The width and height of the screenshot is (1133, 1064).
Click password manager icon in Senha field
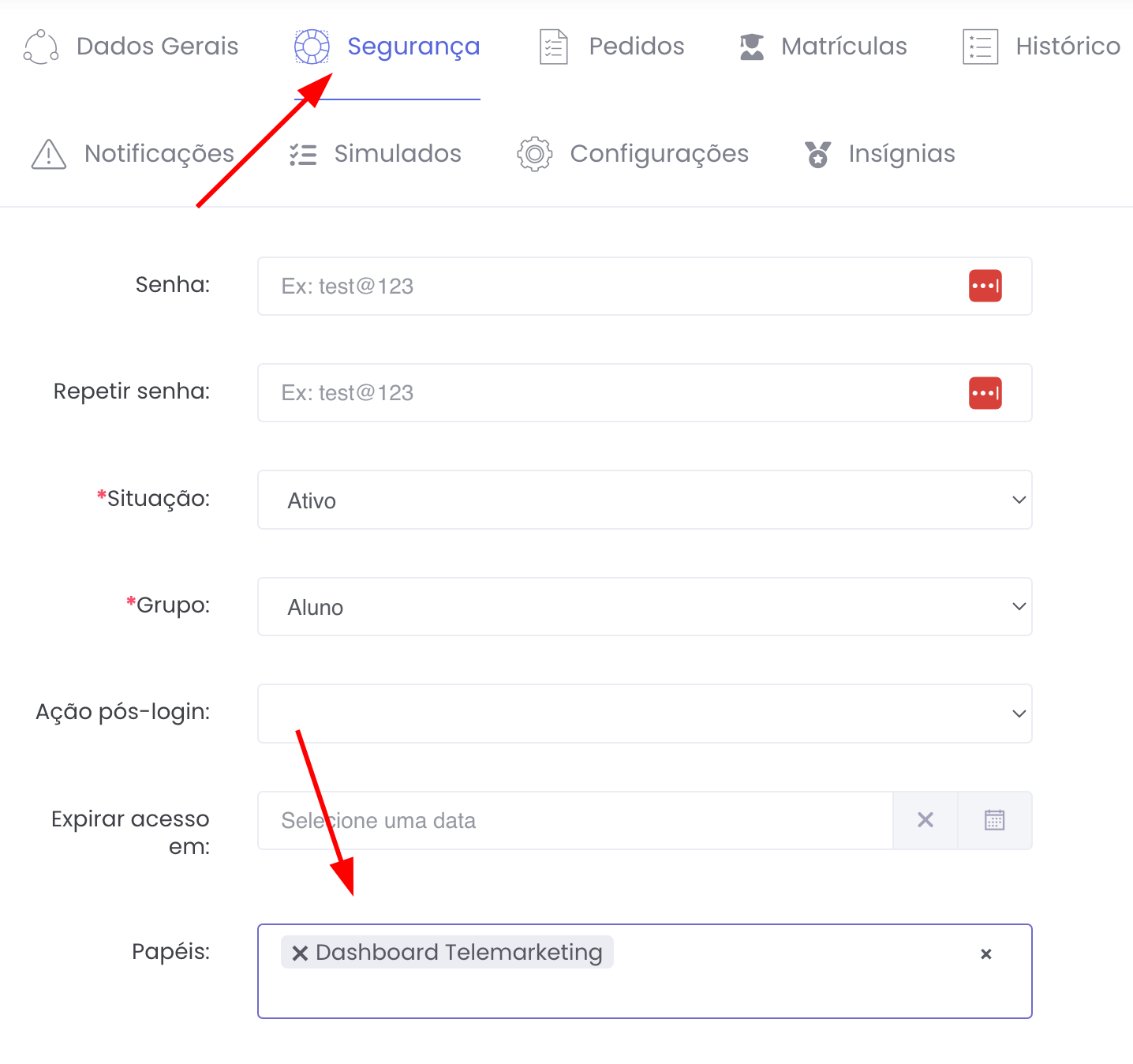click(x=985, y=286)
